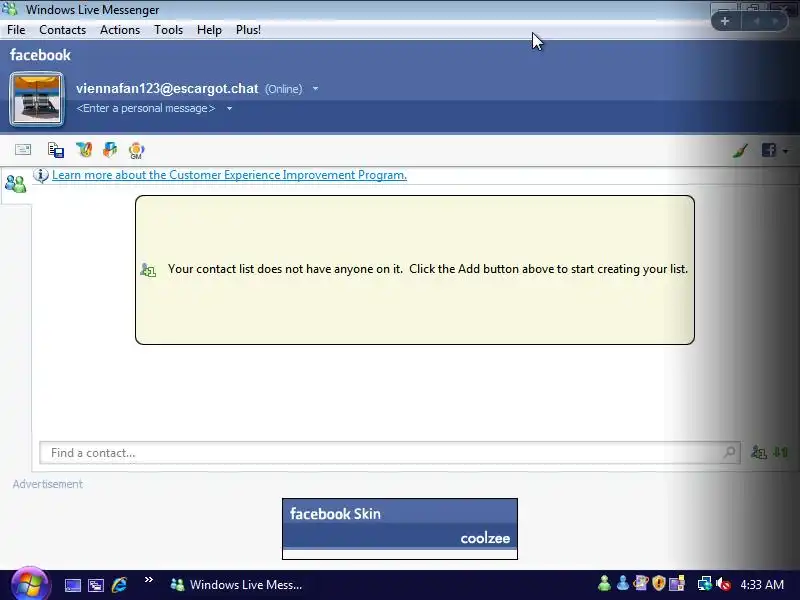Click the left arrow in overlay bar
The width and height of the screenshot is (800, 600).
757,21
